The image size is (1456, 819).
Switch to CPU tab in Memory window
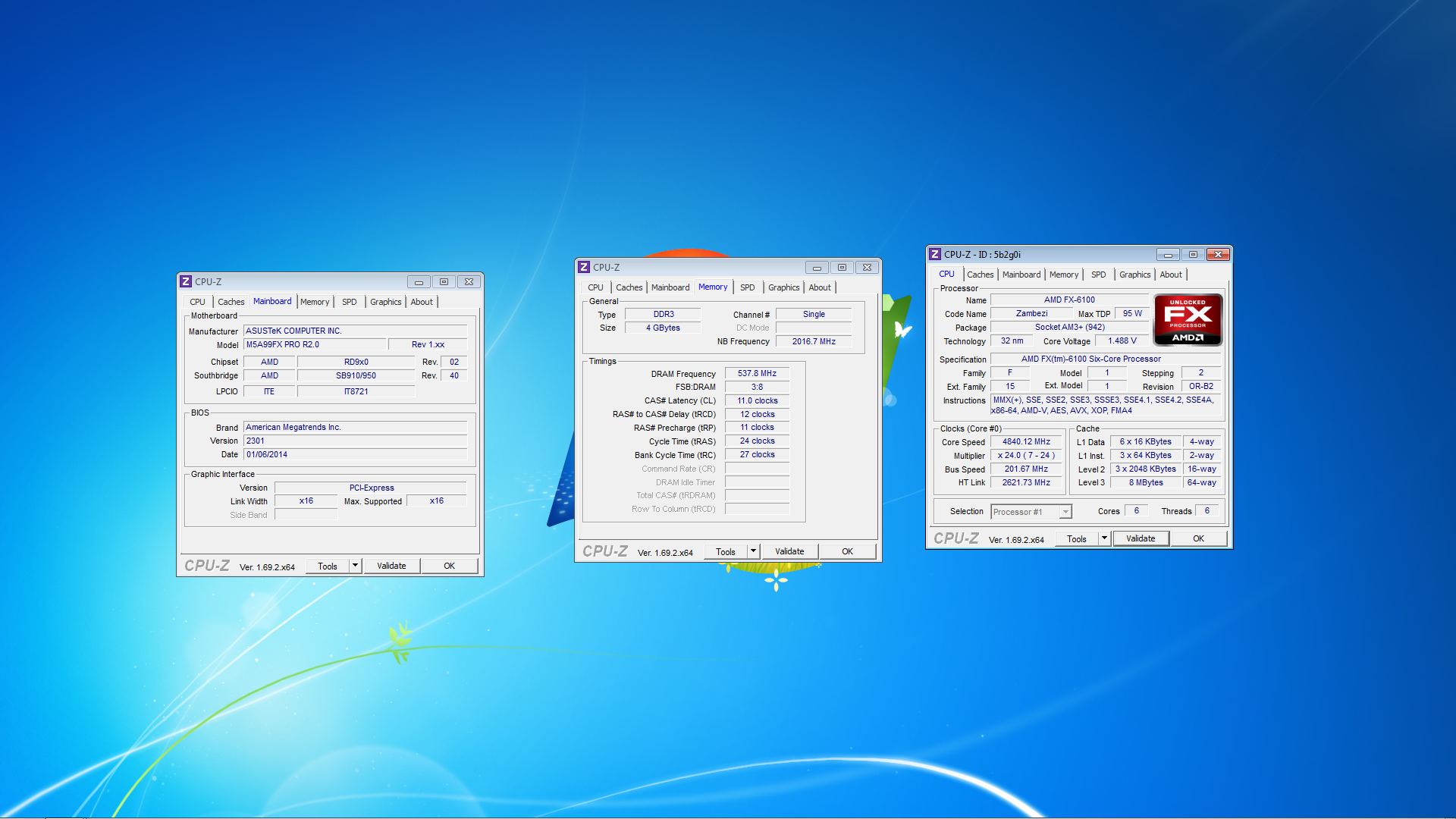(x=595, y=287)
